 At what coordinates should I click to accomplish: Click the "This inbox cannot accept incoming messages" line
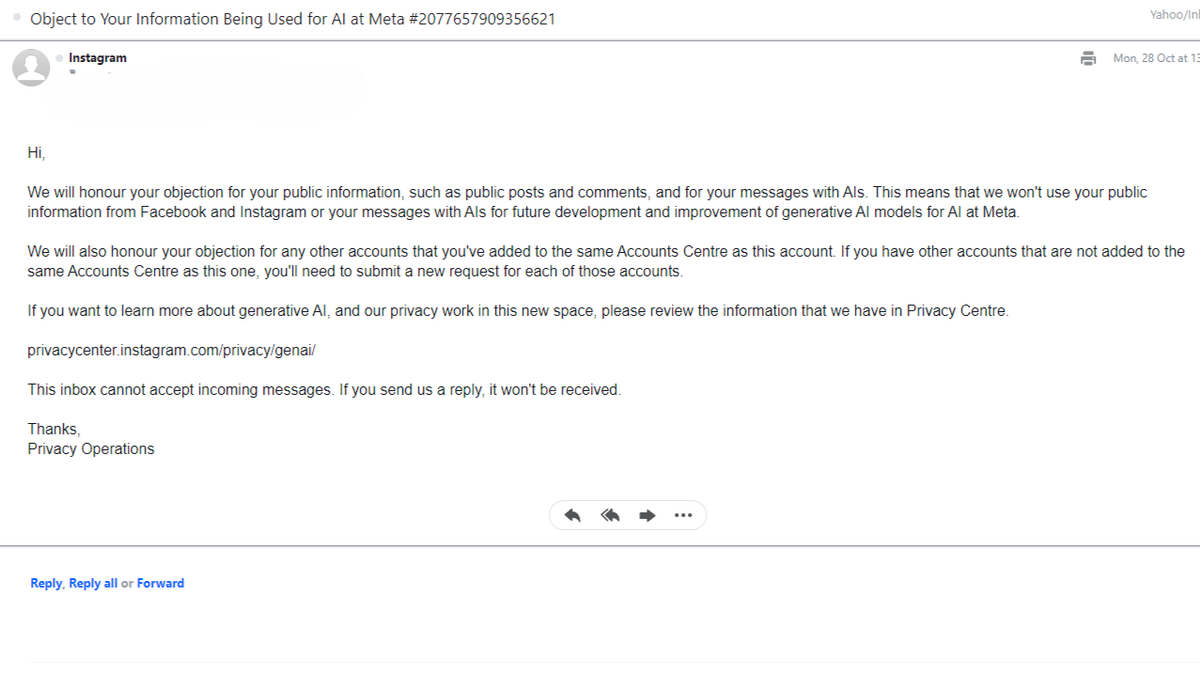[x=324, y=389]
